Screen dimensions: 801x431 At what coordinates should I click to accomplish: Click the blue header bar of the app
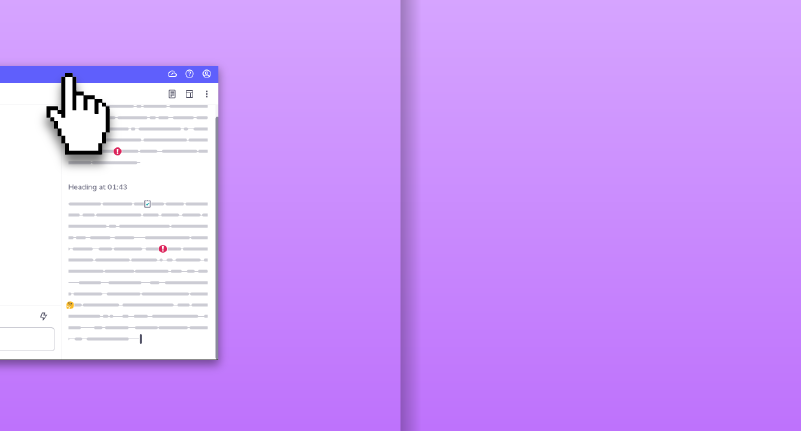(x=120, y=74)
